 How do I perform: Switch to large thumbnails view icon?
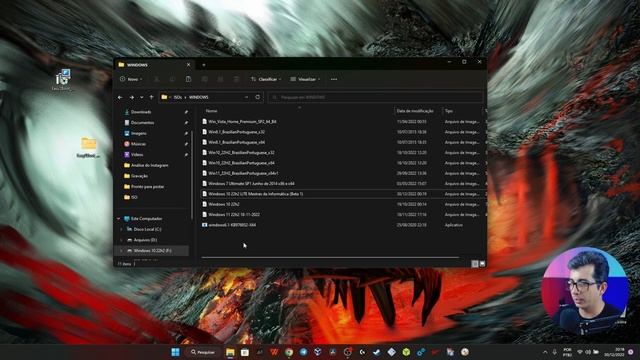(482, 264)
